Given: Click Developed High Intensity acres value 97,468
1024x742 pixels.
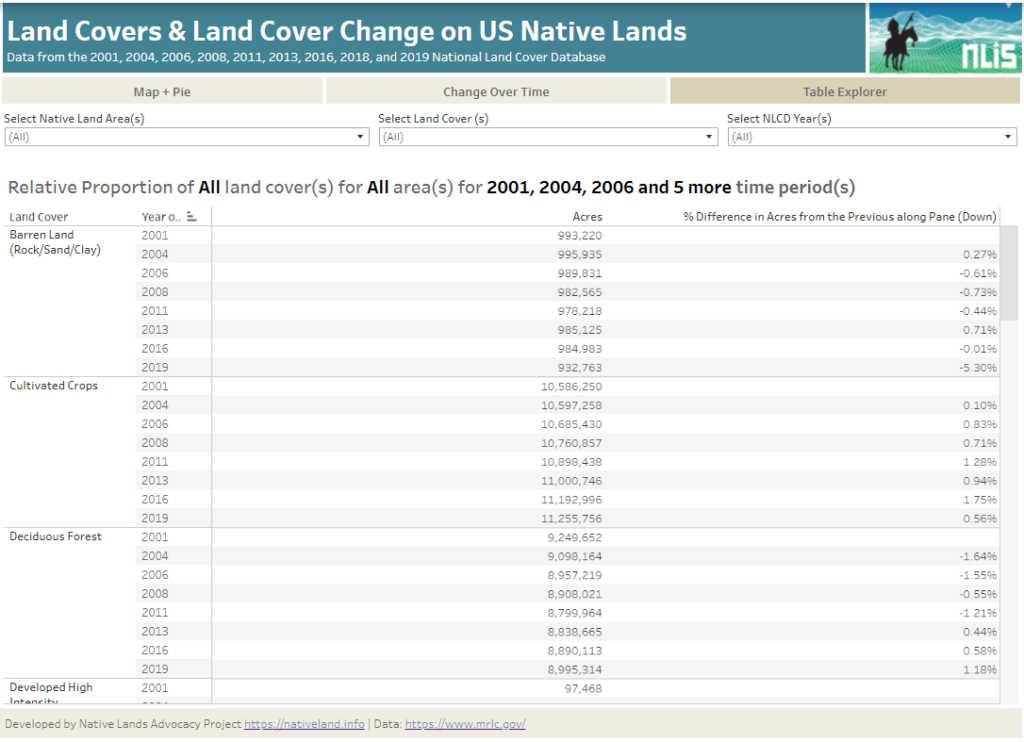Looking at the screenshot, I should tap(583, 688).
